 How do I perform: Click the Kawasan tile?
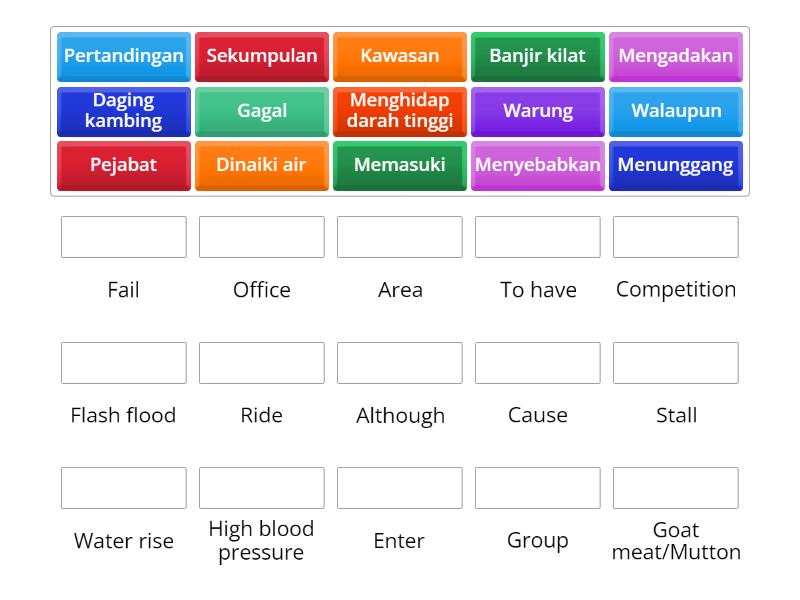(x=399, y=57)
